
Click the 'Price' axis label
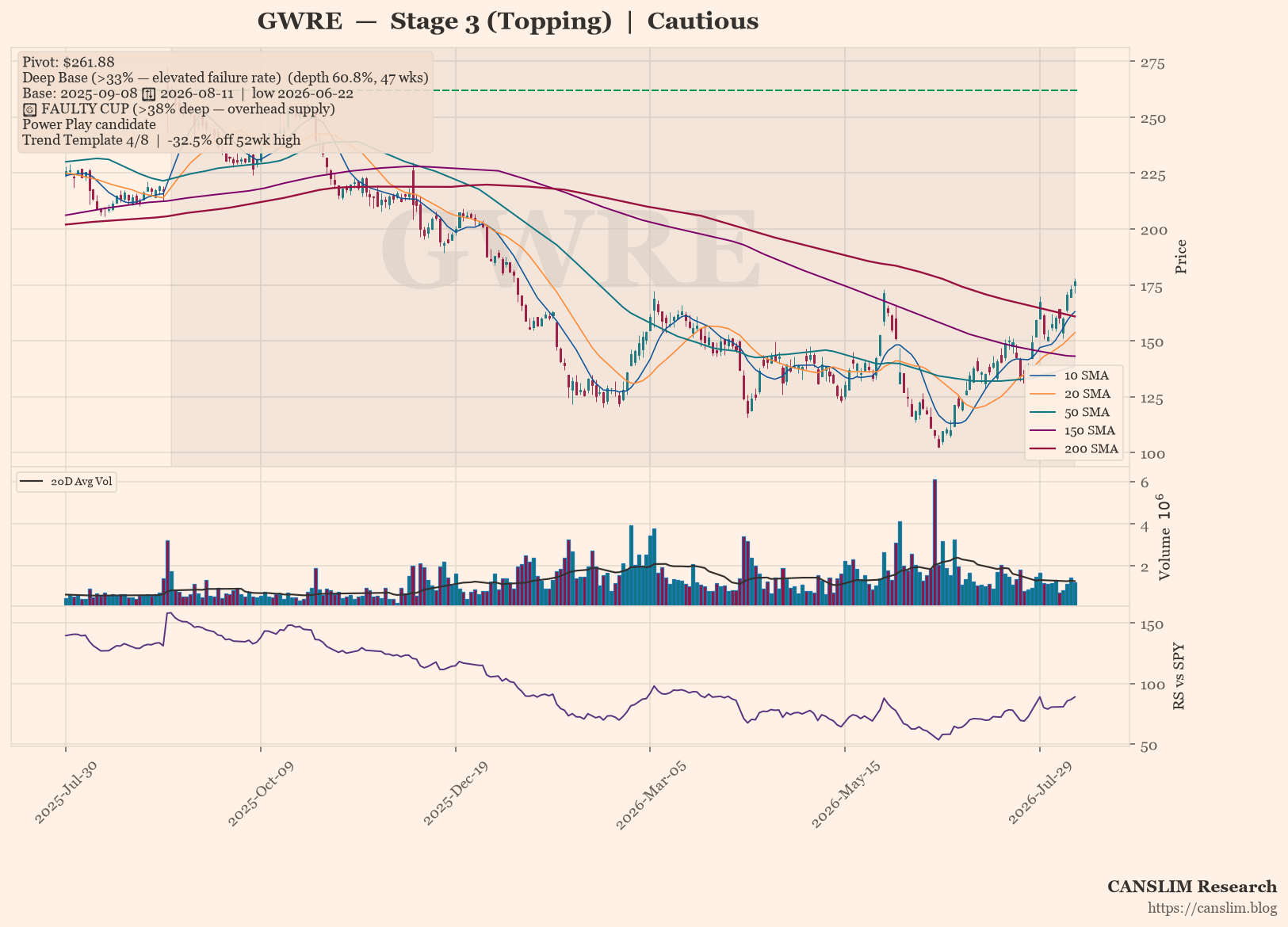pos(1181,257)
